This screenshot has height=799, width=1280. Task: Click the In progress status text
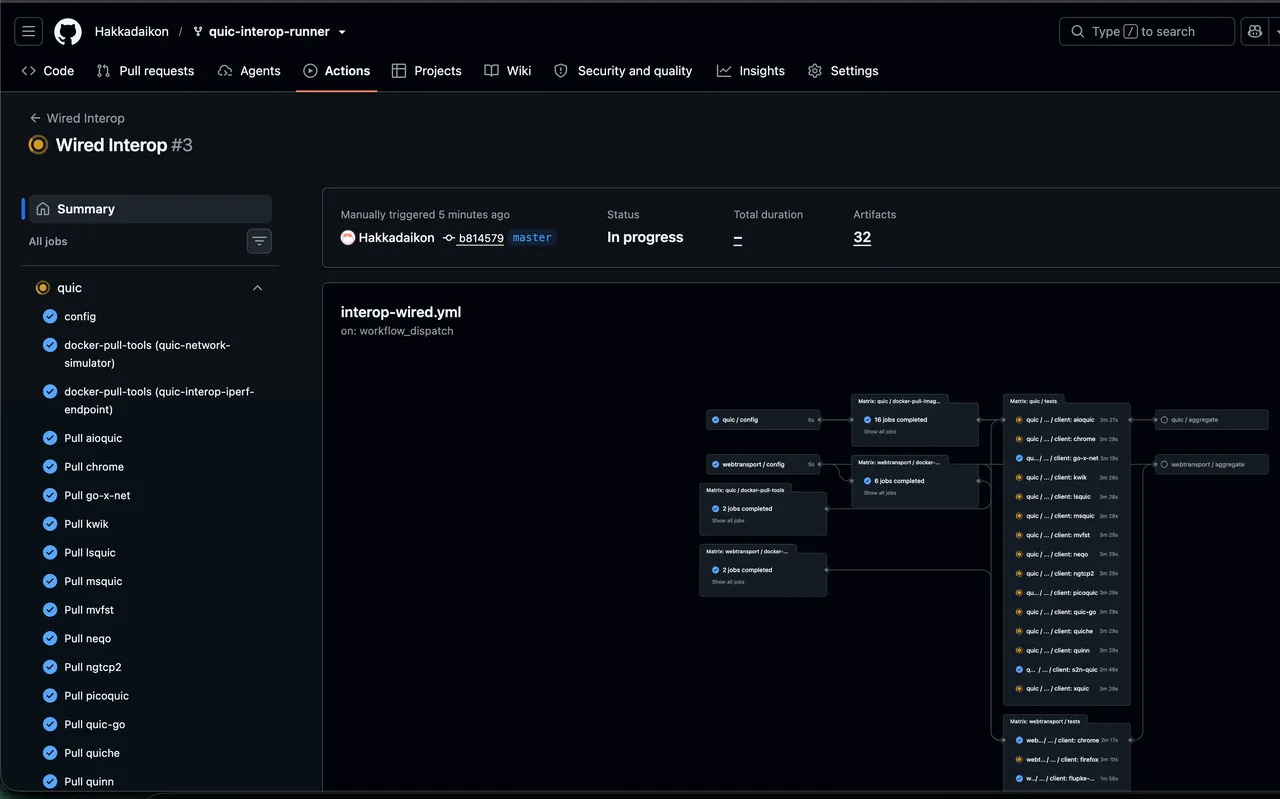coord(645,238)
